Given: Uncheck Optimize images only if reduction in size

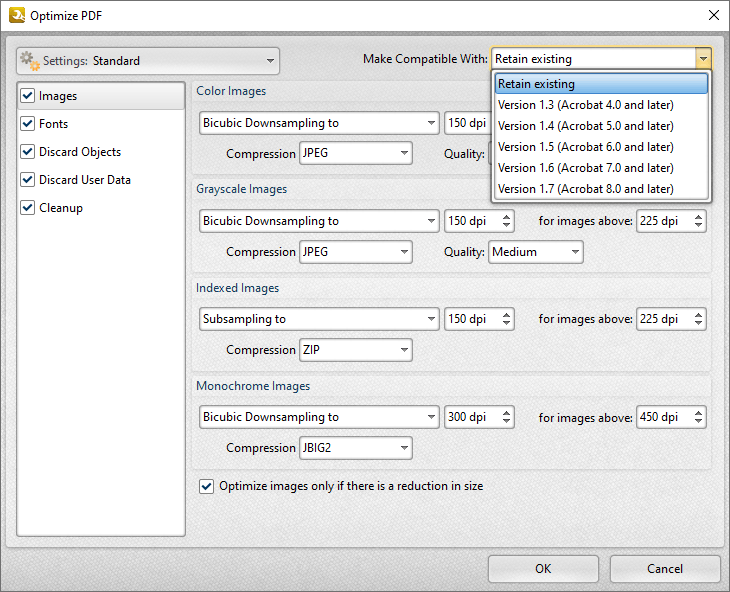Looking at the screenshot, I should [206, 486].
